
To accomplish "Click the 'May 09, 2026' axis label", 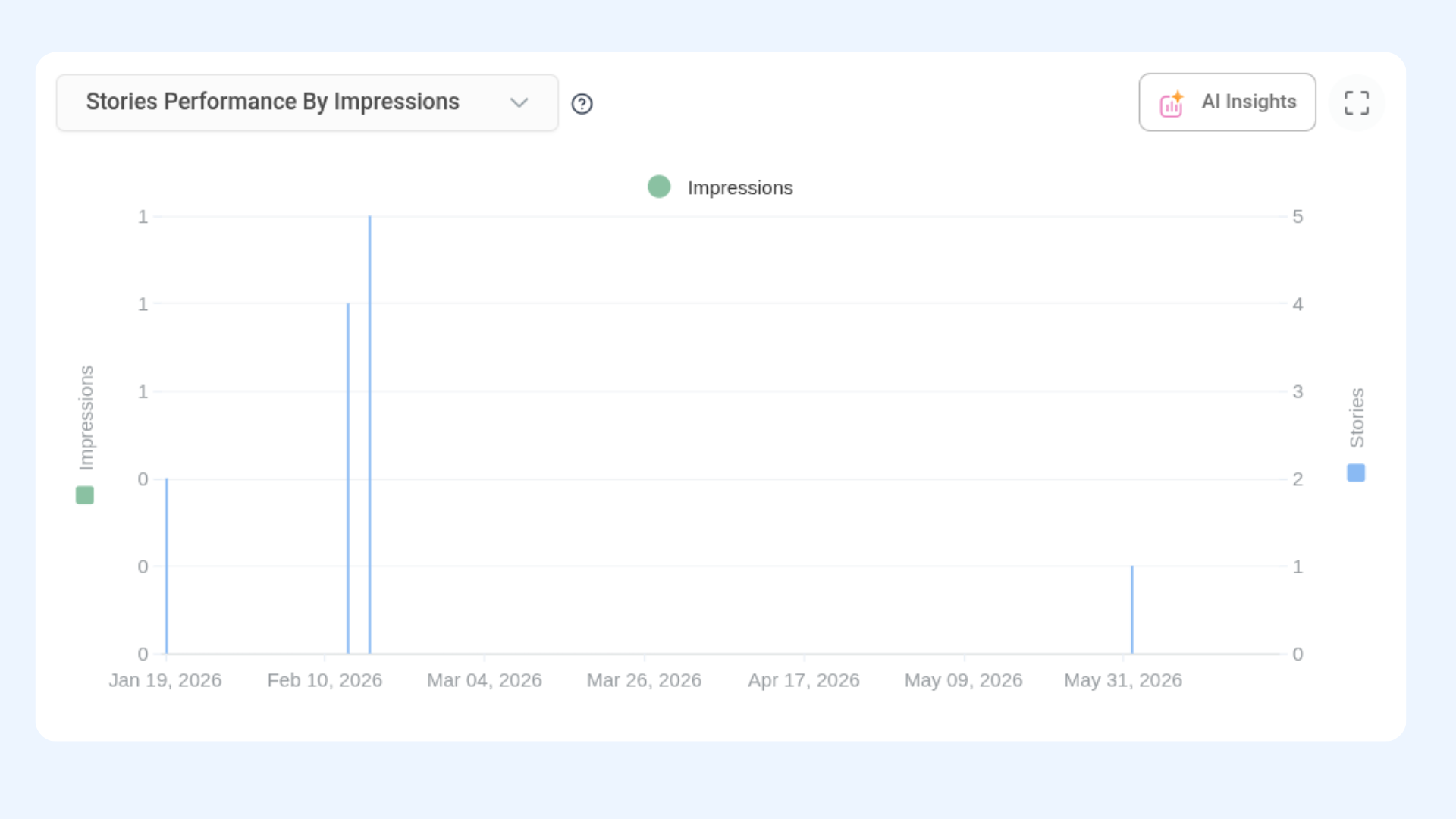I will point(964,680).
